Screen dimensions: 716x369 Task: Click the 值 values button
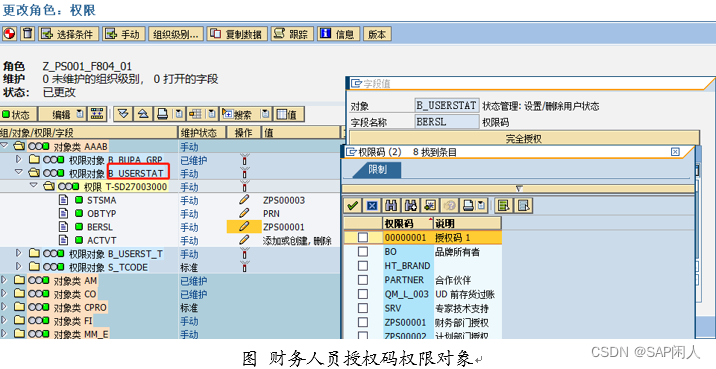tap(290, 114)
